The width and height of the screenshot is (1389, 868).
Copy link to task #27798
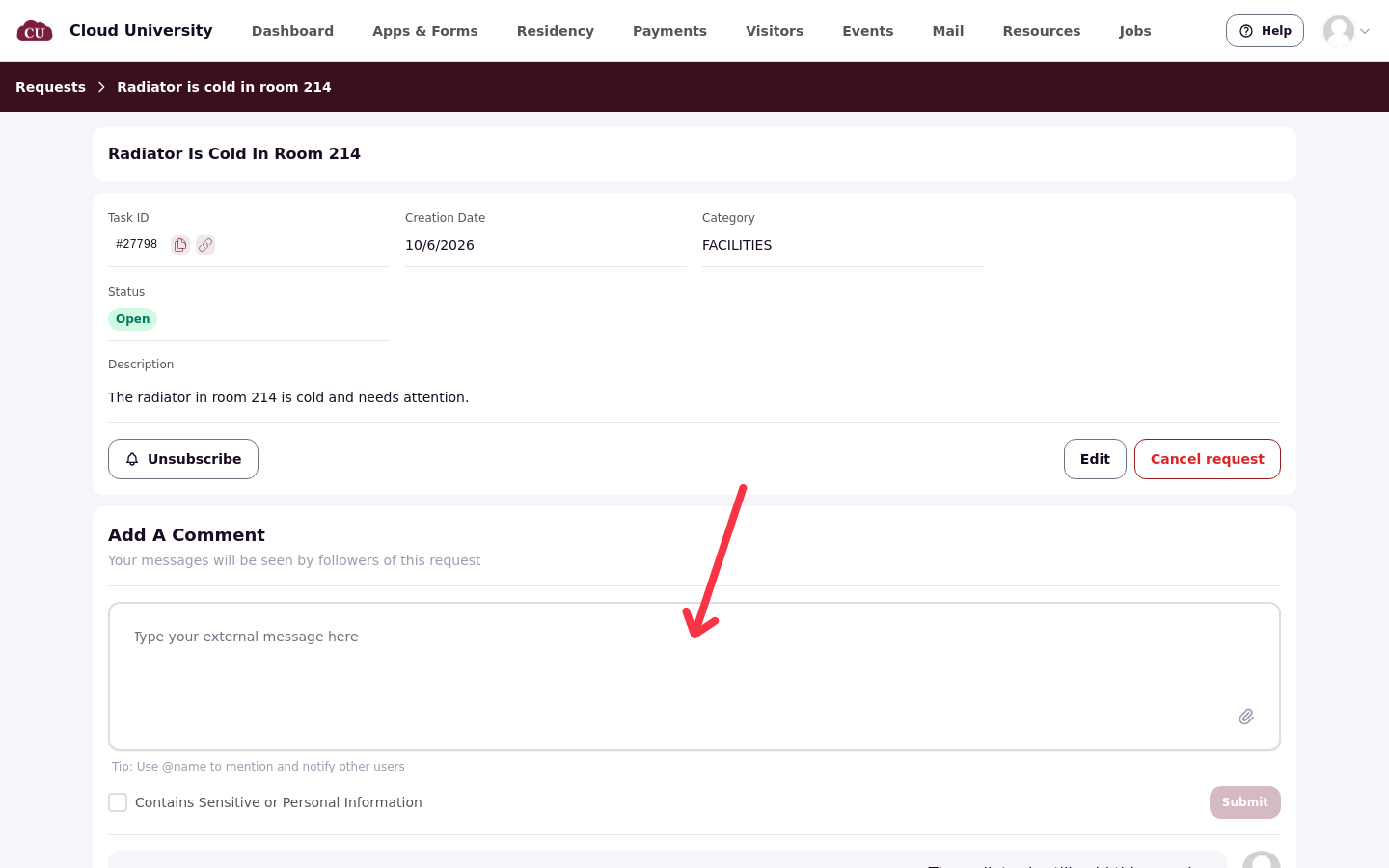pos(205,245)
